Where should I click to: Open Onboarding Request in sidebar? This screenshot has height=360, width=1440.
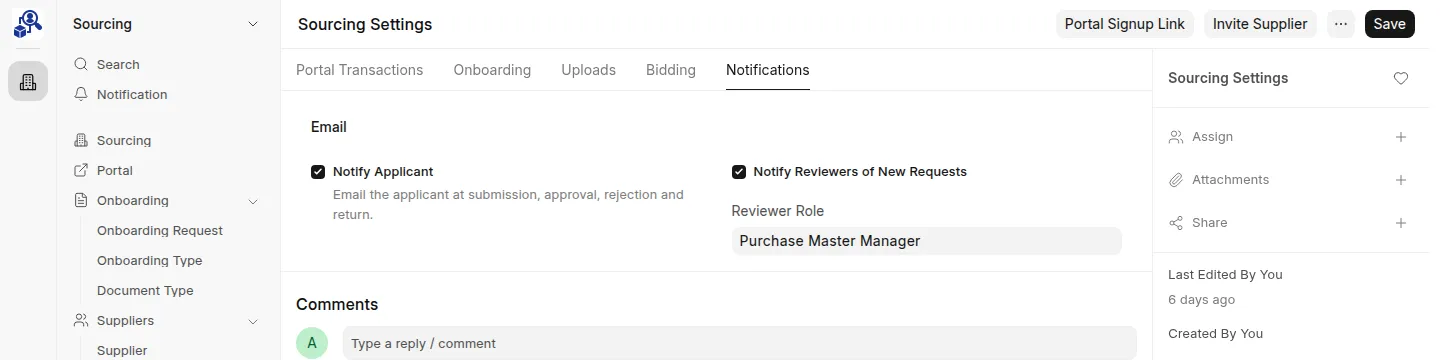click(x=160, y=230)
